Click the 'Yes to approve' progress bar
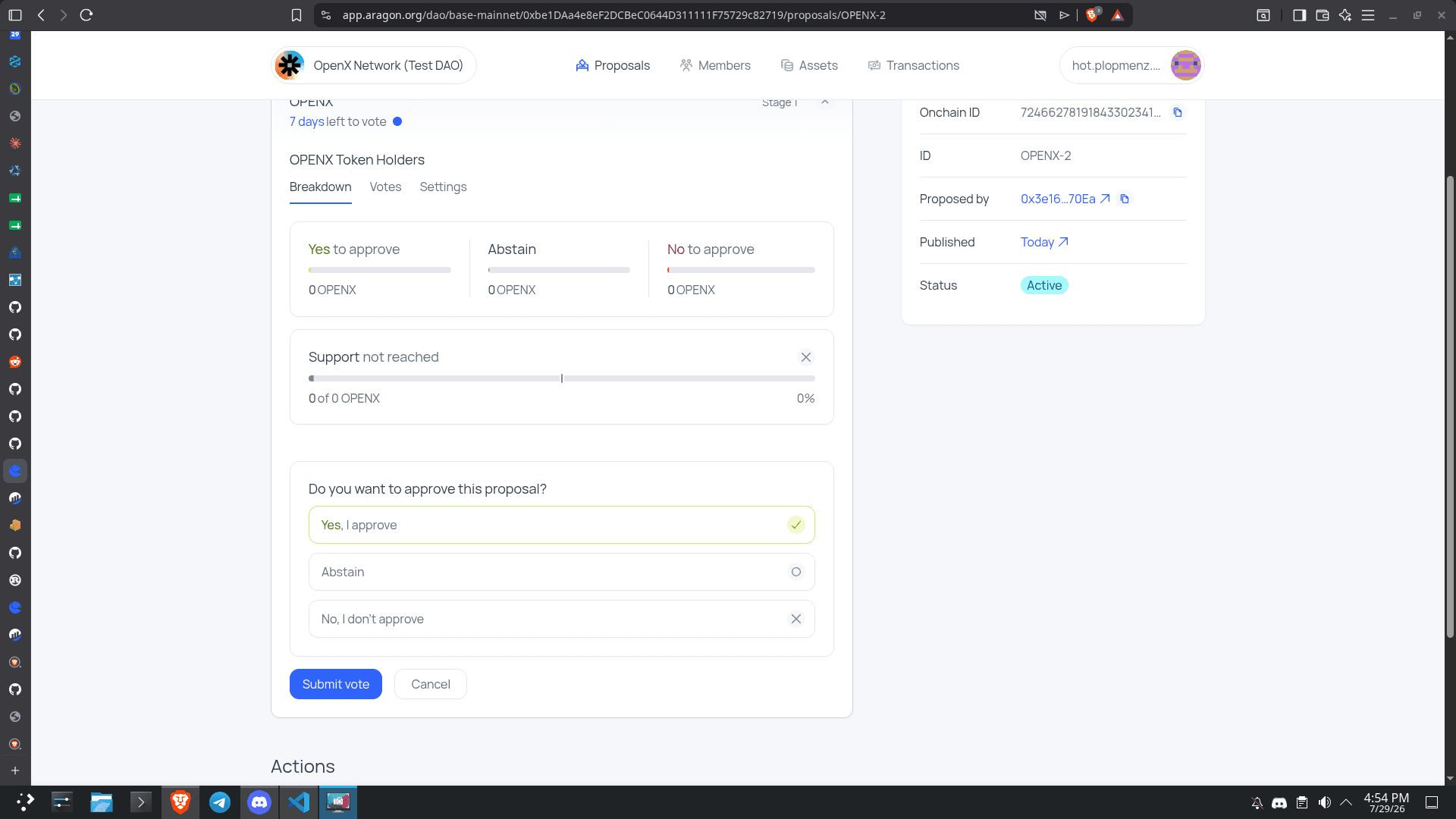This screenshot has height=819, width=1456. (x=379, y=270)
